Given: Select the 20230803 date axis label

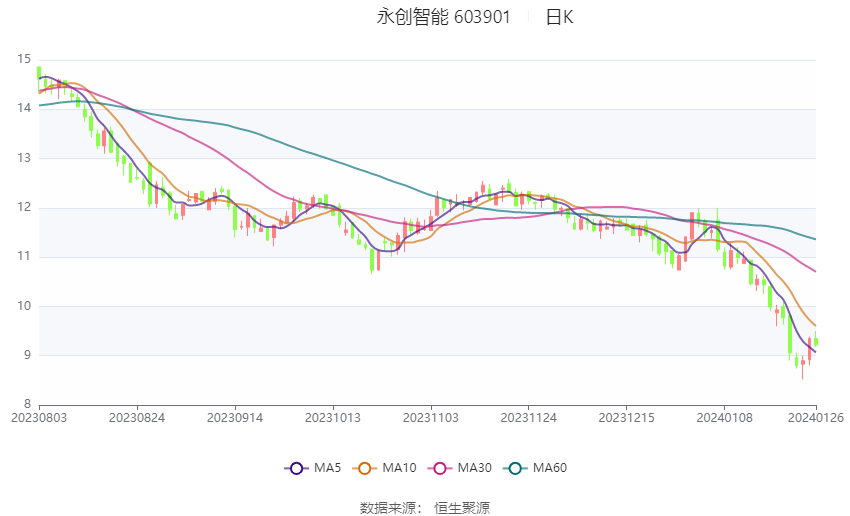Looking at the screenshot, I should [39, 418].
